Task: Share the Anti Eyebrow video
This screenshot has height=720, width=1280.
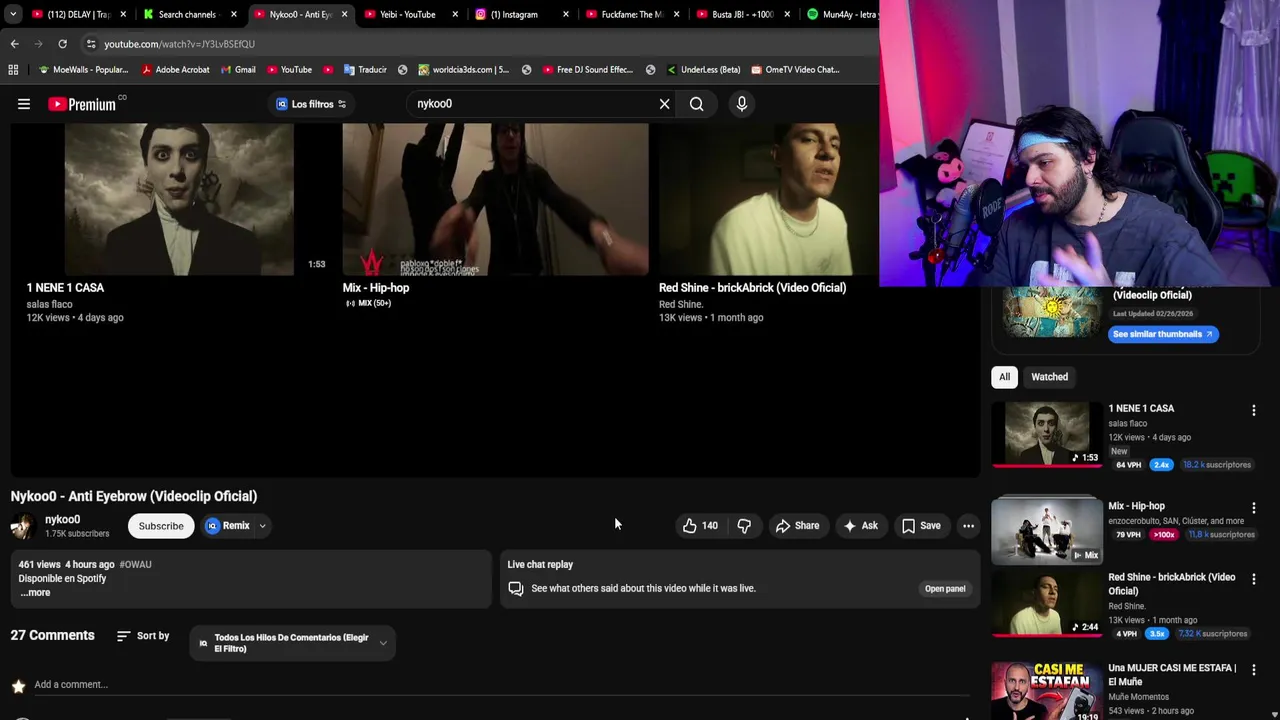Action: coord(797,525)
